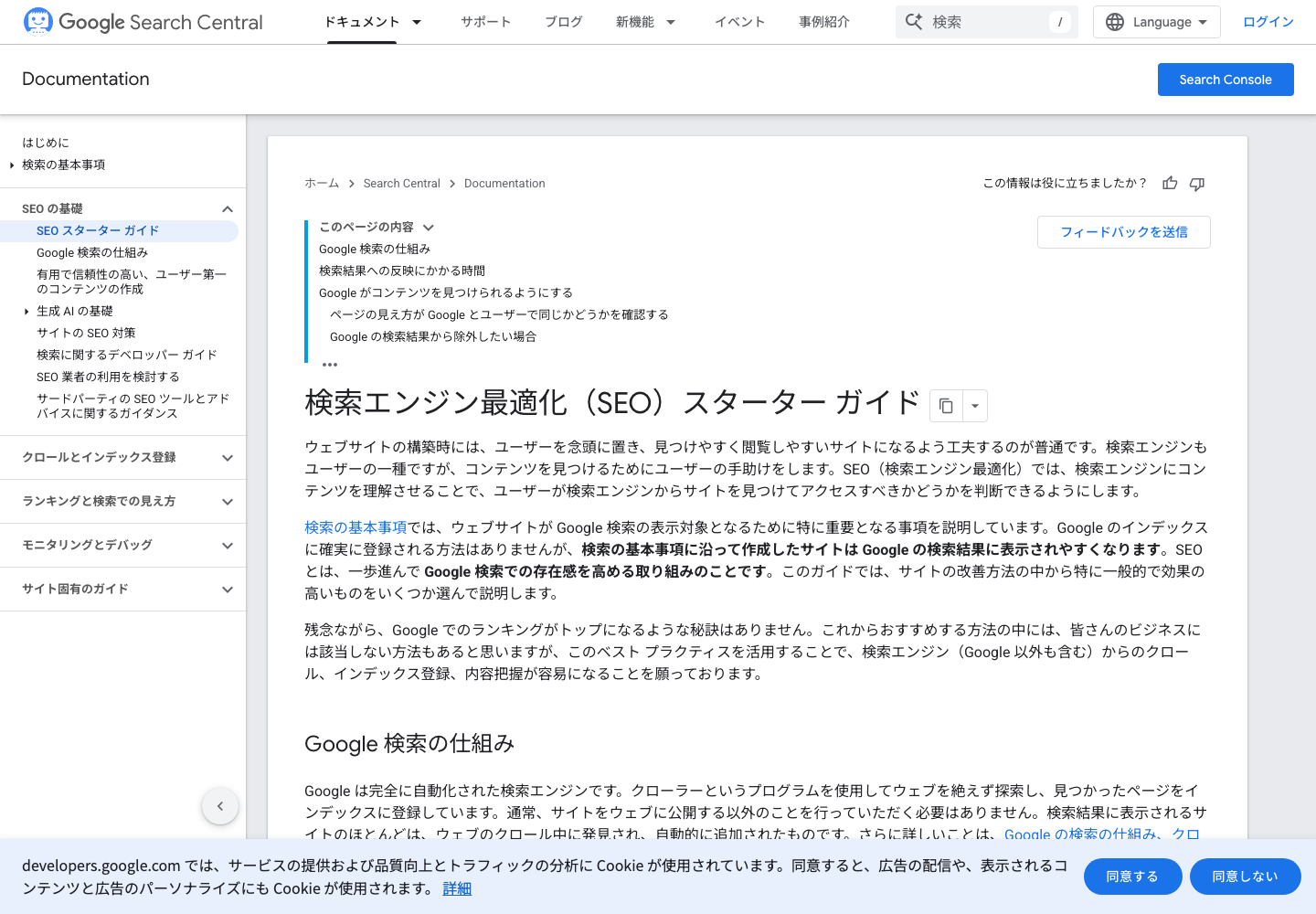This screenshot has width=1316, height=914.
Task: Open the 新機能 dropdown arrow
Action: (x=671, y=22)
